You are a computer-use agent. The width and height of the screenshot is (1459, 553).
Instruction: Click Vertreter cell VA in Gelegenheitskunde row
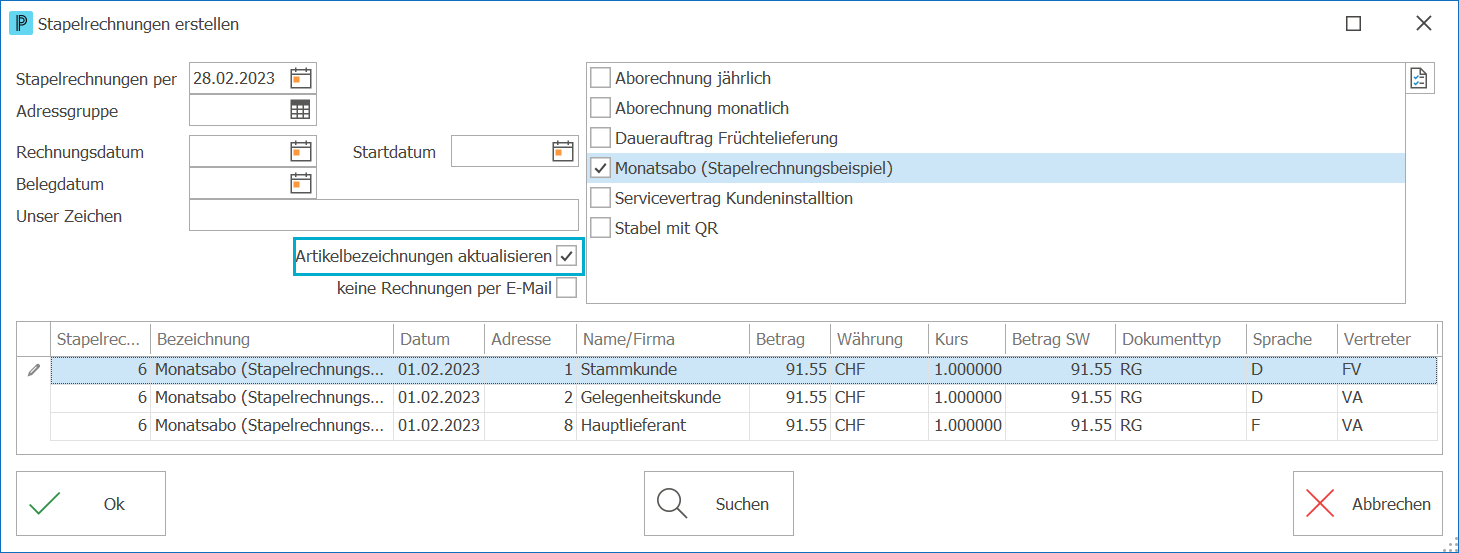coord(1387,397)
